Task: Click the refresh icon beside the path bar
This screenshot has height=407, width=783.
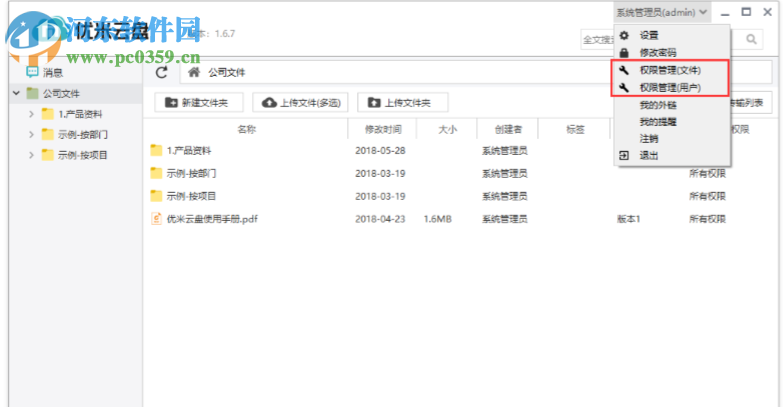Action: (161, 72)
